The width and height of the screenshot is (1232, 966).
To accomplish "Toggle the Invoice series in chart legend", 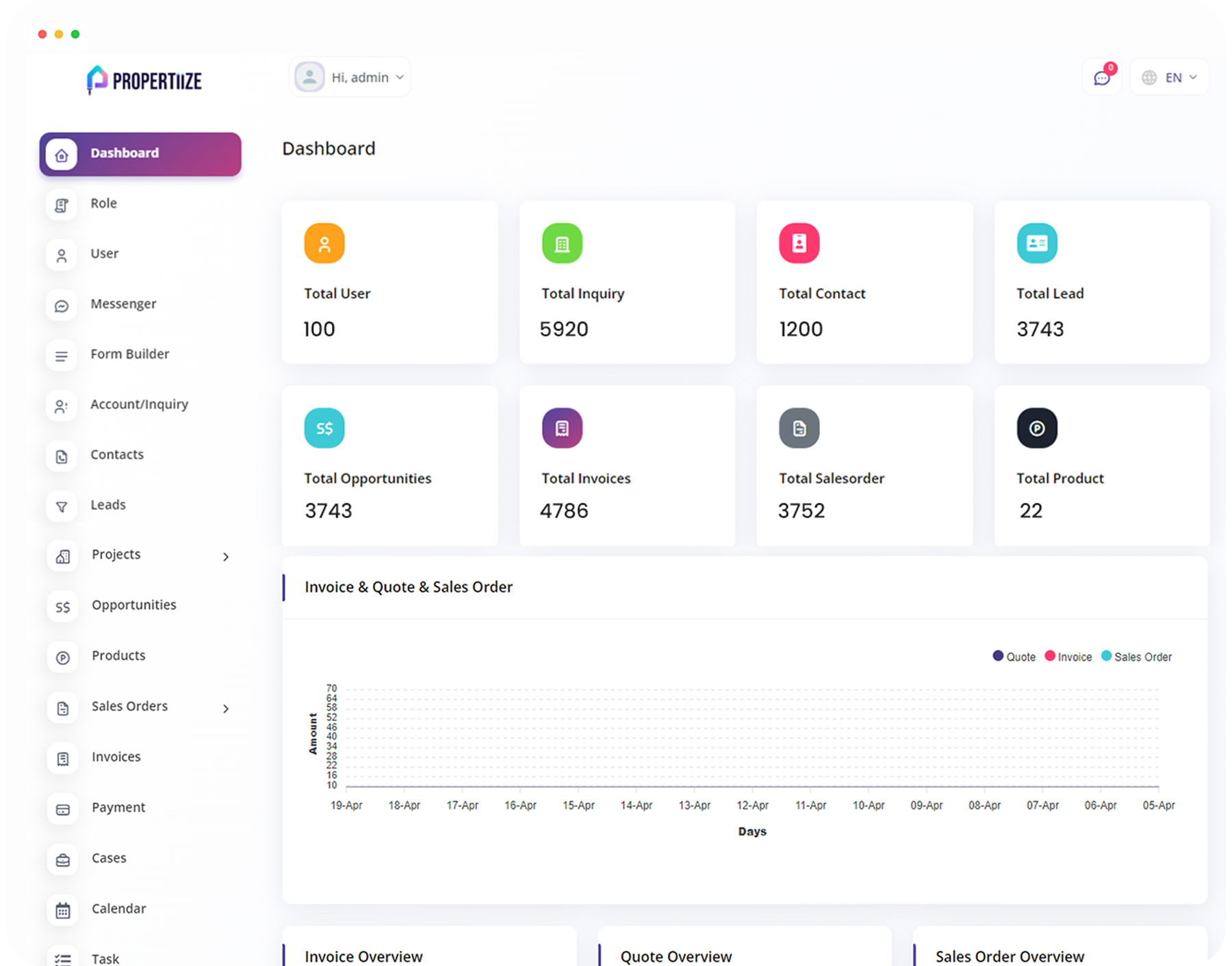I will click(1068, 657).
